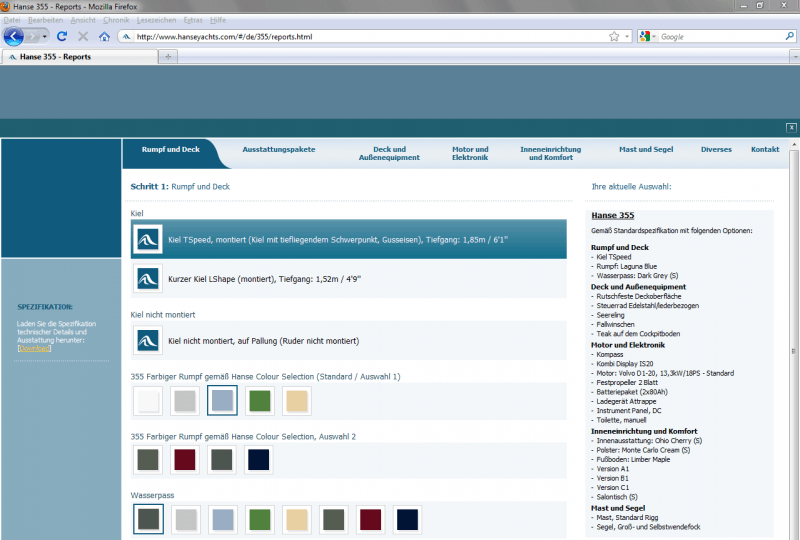
Task: Open the address bar history dropdown arrow
Action: click(x=627, y=37)
